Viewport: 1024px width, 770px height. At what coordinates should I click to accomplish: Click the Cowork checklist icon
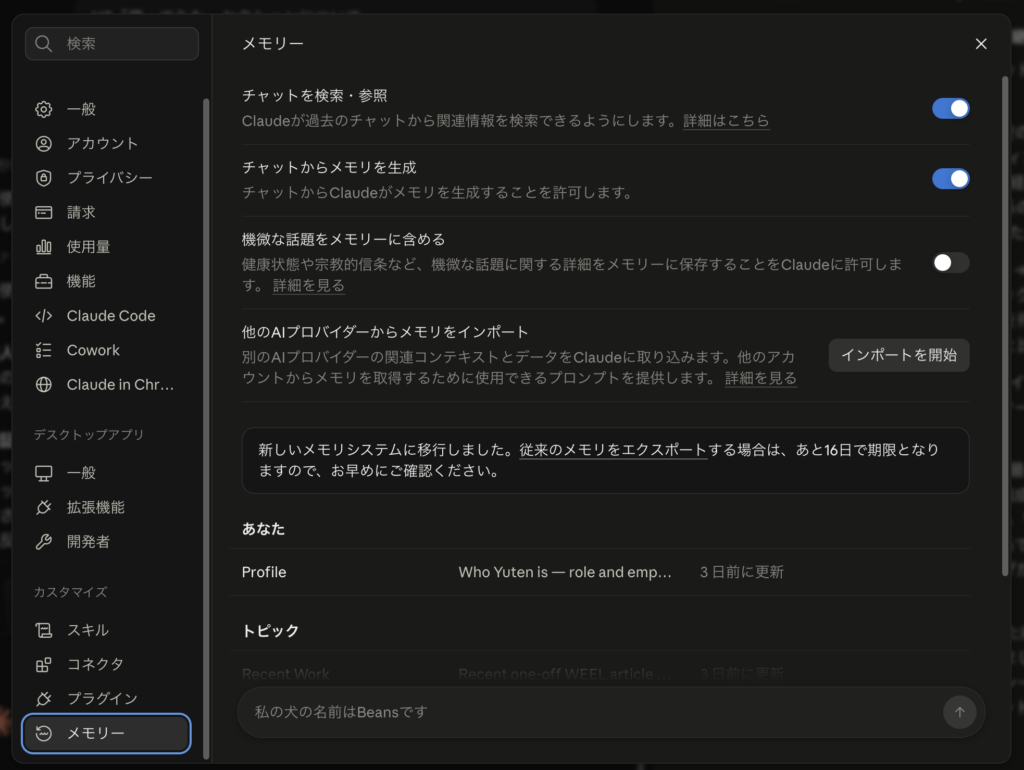(44, 351)
